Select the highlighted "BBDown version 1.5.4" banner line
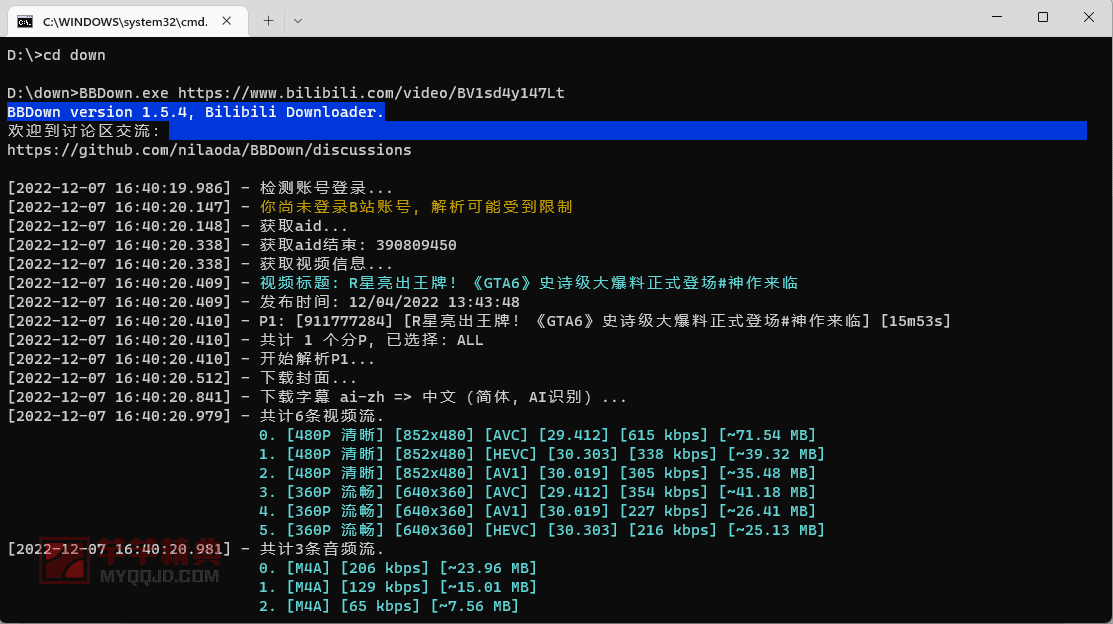 coord(195,112)
